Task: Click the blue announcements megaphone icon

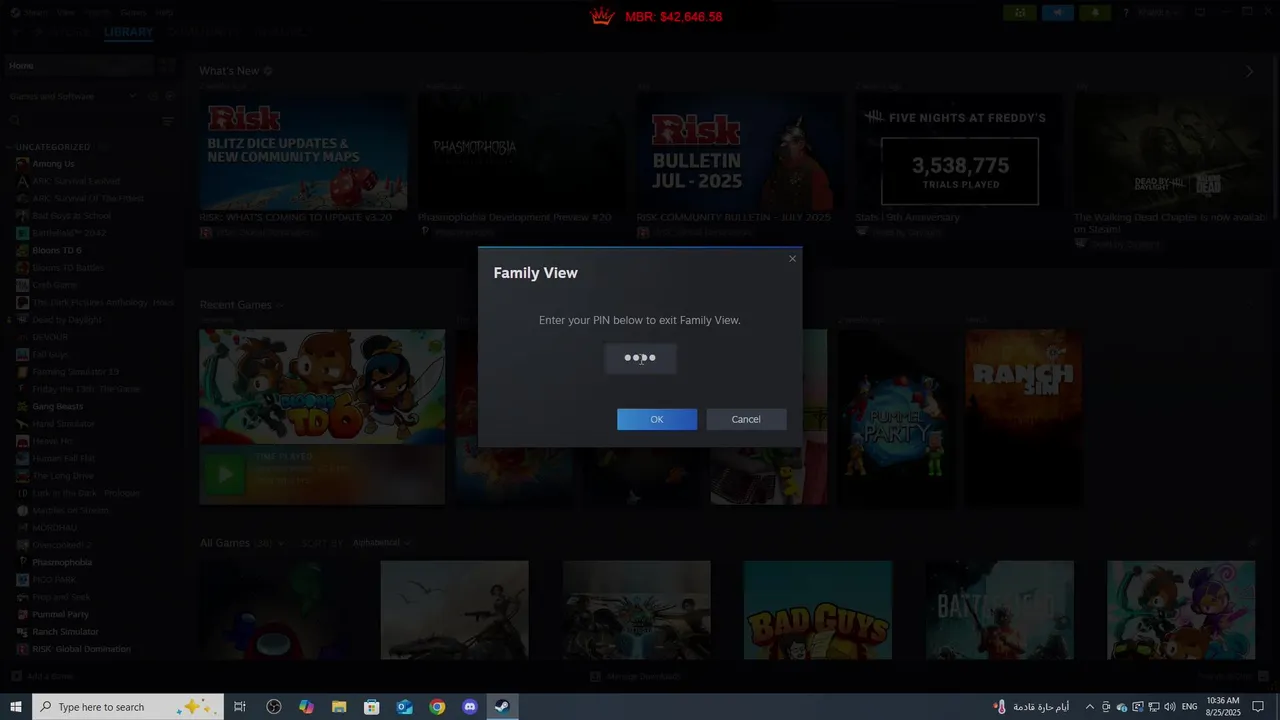Action: 1057,12
